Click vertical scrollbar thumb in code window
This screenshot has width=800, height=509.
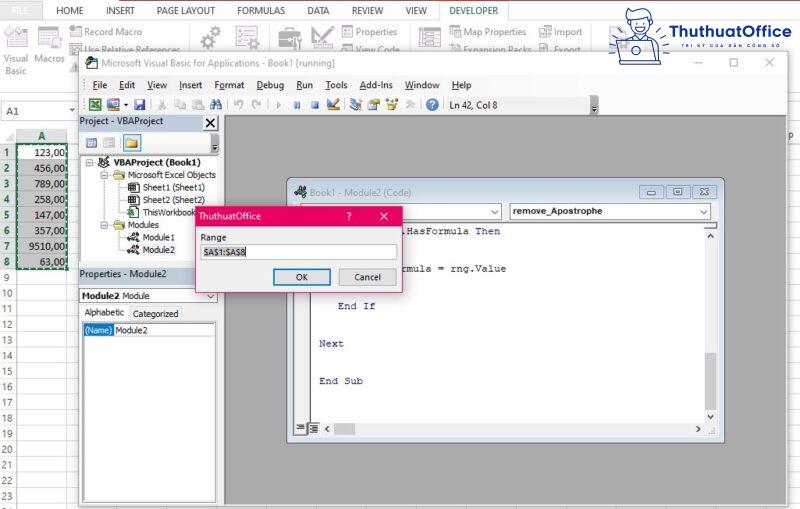tap(710, 380)
